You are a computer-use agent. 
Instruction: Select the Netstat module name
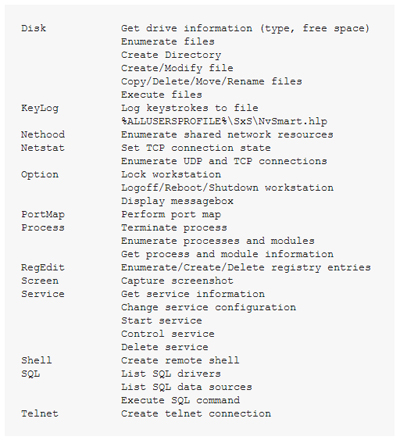(x=43, y=148)
